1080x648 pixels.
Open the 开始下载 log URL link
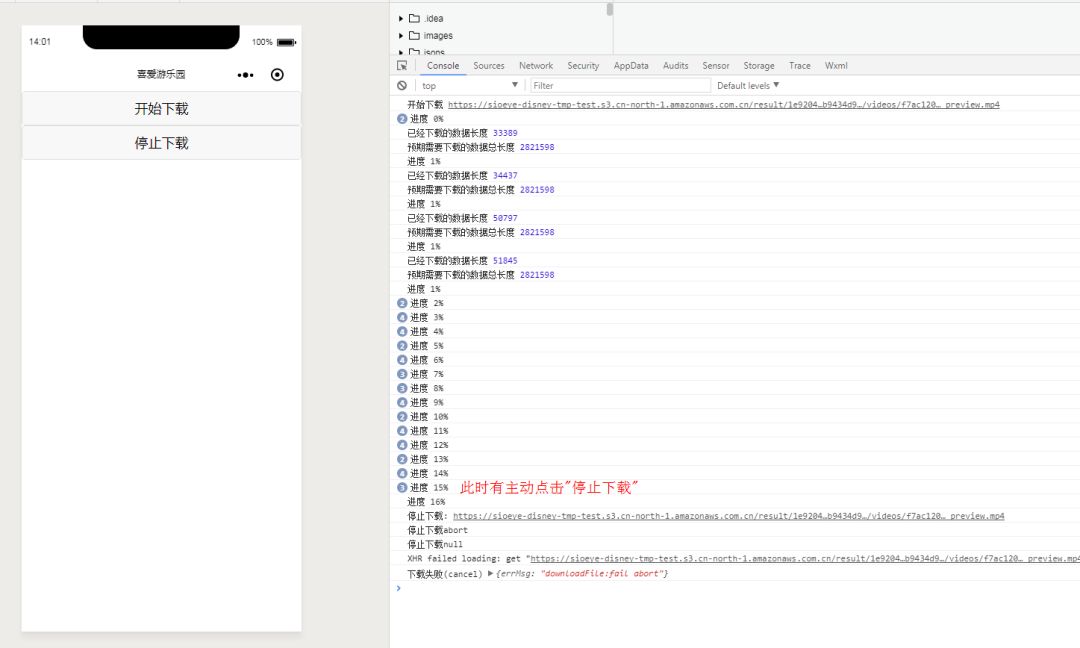click(x=724, y=105)
